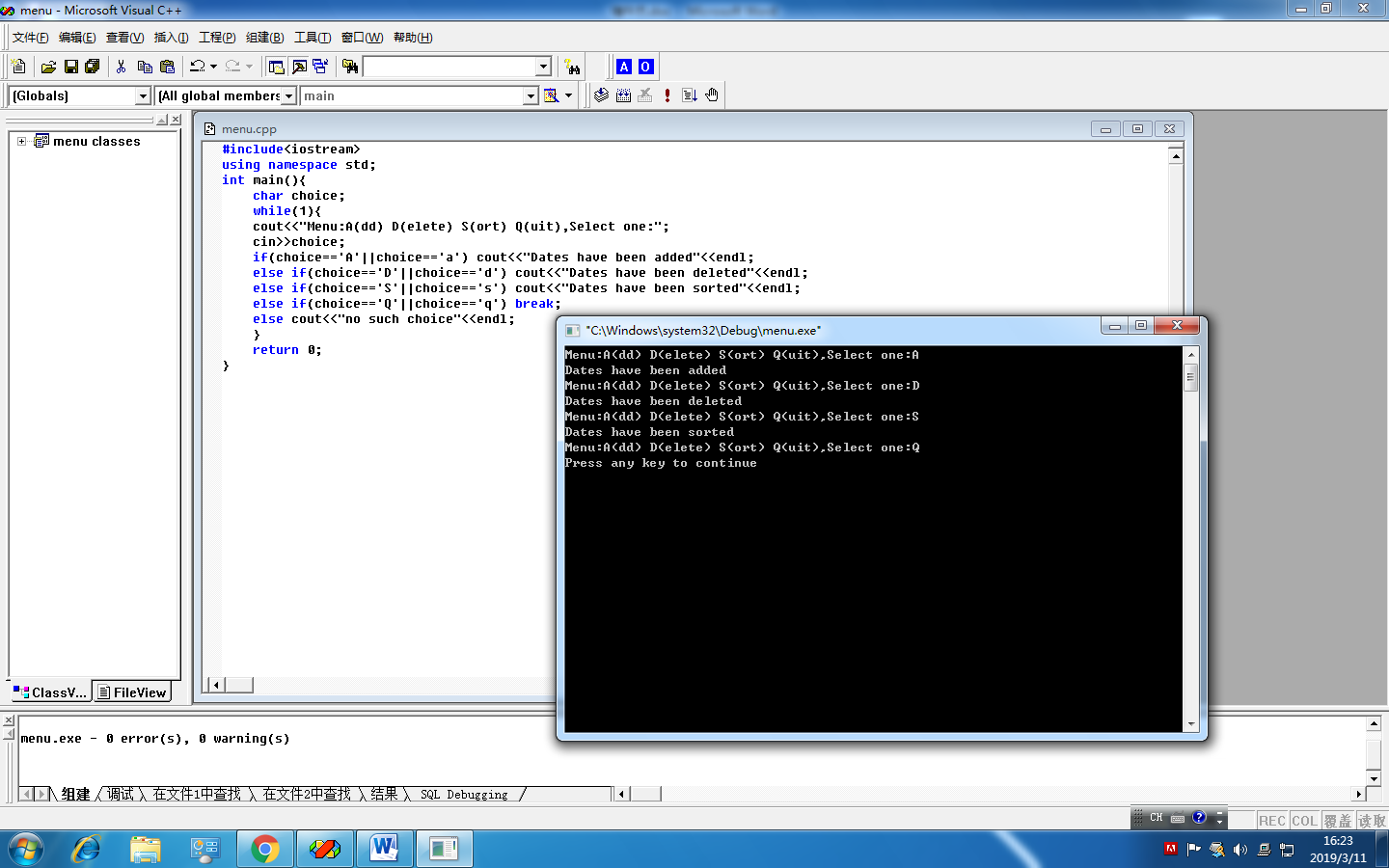Viewport: 1389px width, 868px height.
Task: Expand the menu classes tree node
Action: pyautogui.click(x=21, y=141)
